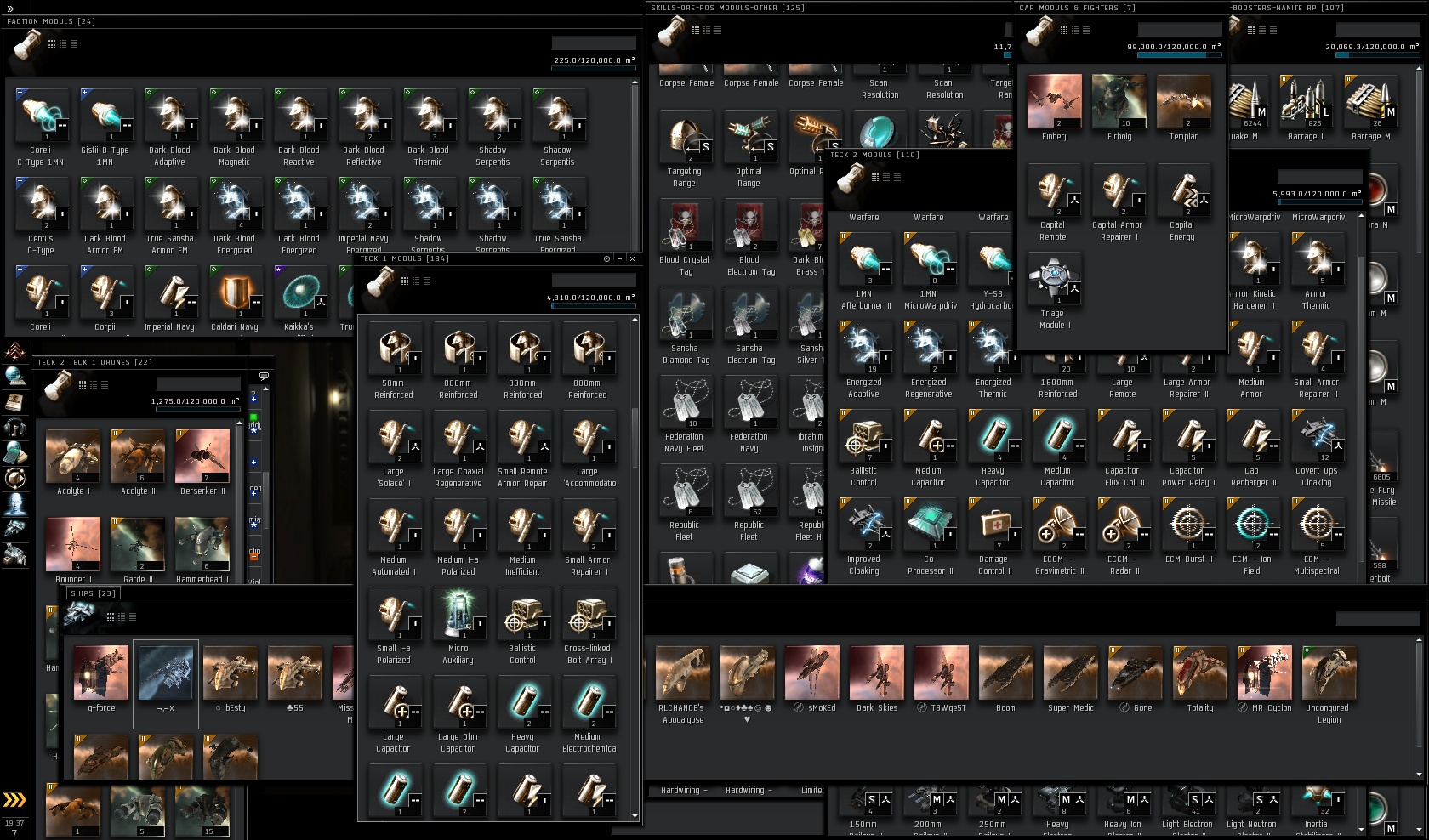This screenshot has width=1429, height=840.
Task: Set Teck 1 Moduls window to list view
Action: click(x=427, y=281)
